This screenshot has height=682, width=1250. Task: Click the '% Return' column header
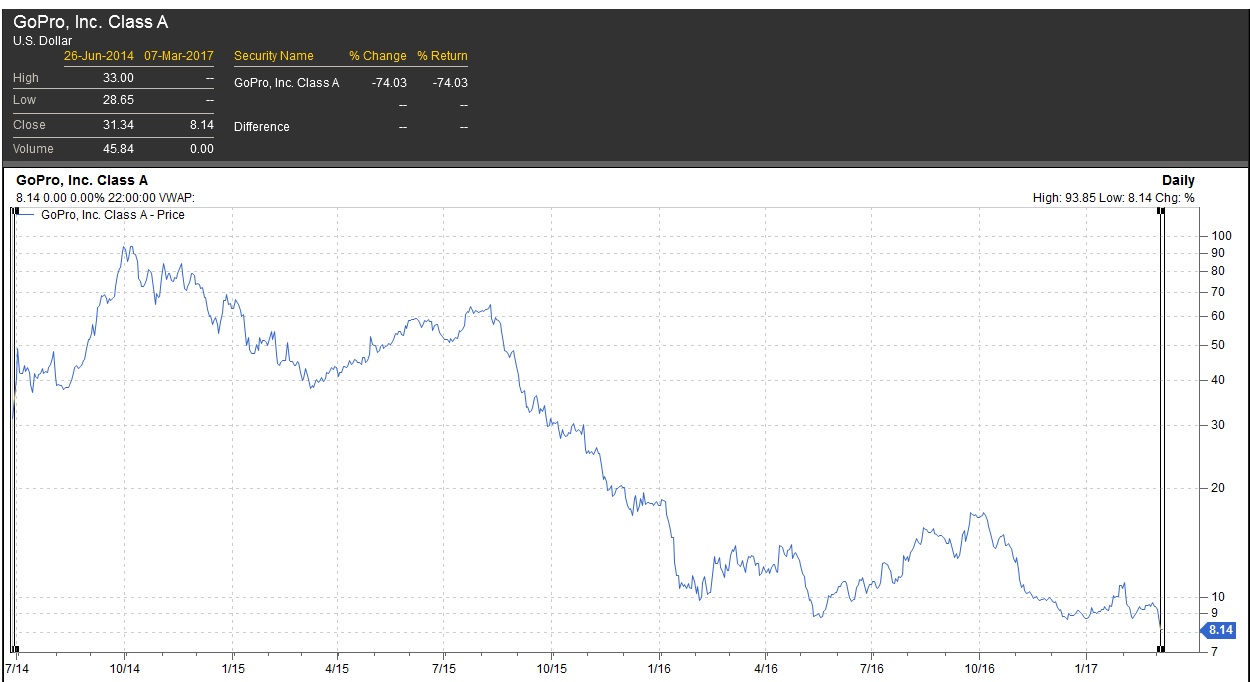point(443,56)
